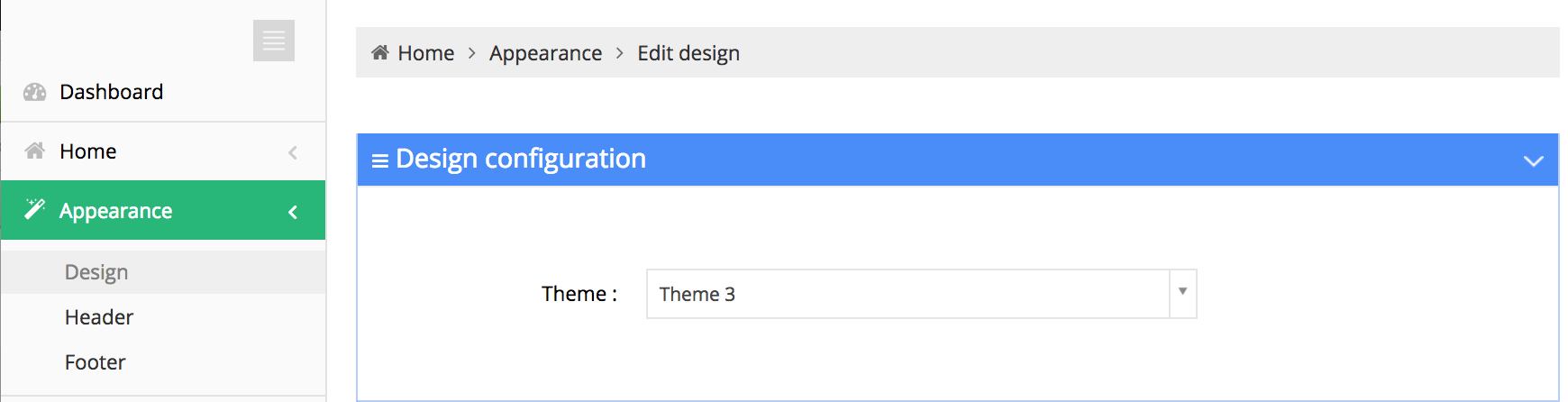Click the Dashboard gauge icon
This screenshot has height=402, width=1568.
pyautogui.click(x=35, y=92)
